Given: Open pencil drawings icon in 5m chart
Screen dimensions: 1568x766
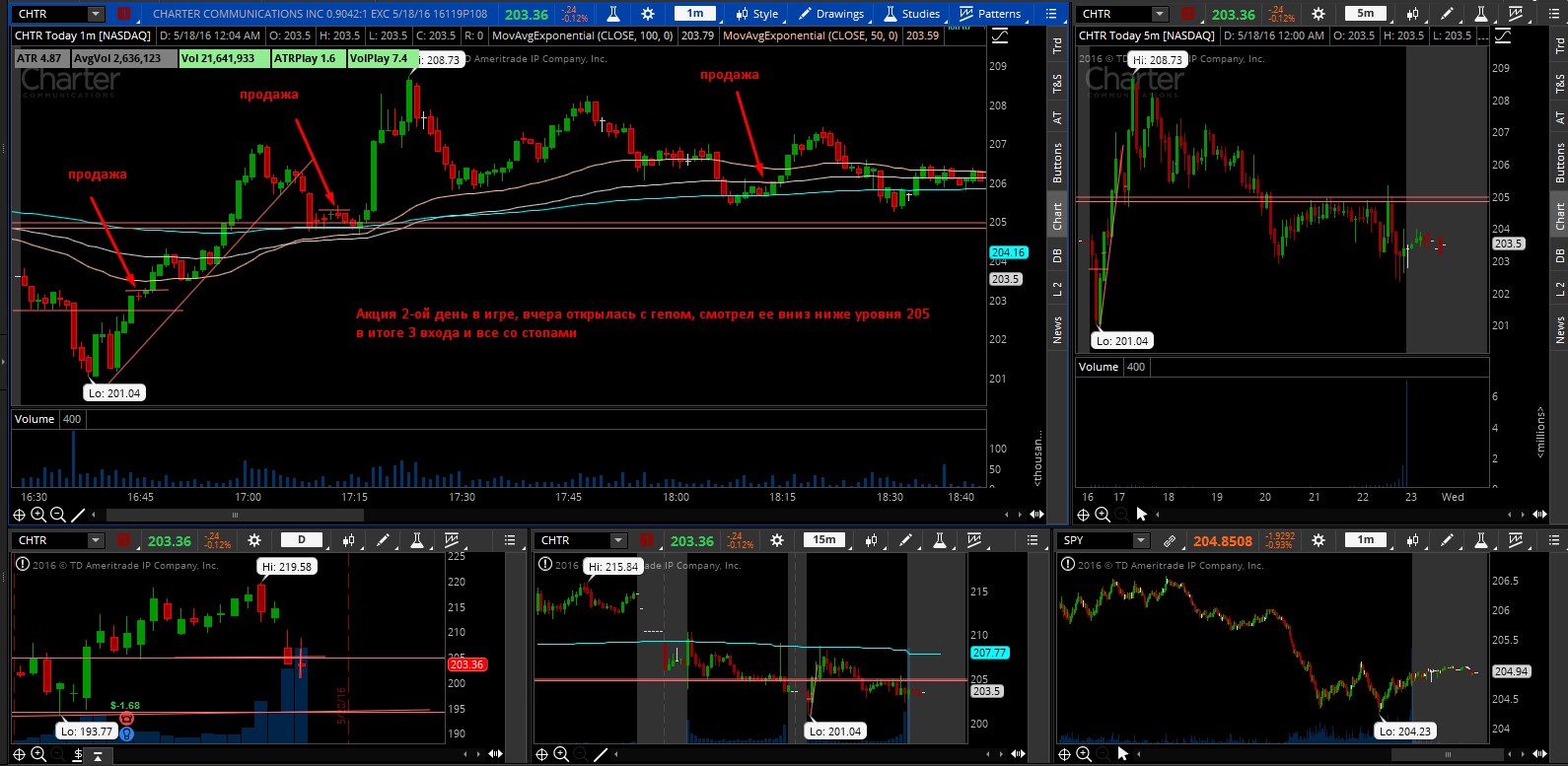Looking at the screenshot, I should pyautogui.click(x=1447, y=14).
